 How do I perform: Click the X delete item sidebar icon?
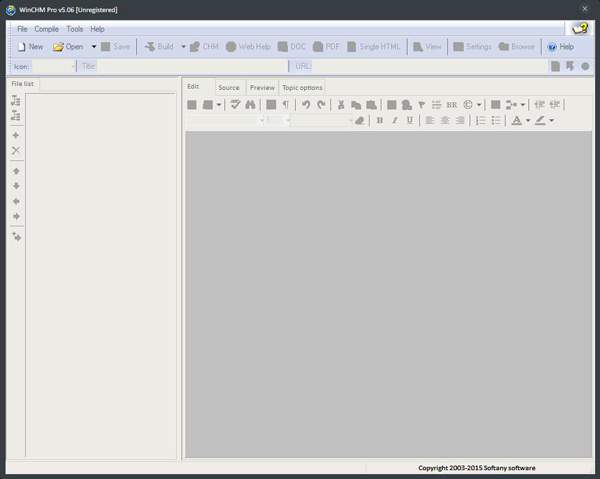(x=16, y=150)
